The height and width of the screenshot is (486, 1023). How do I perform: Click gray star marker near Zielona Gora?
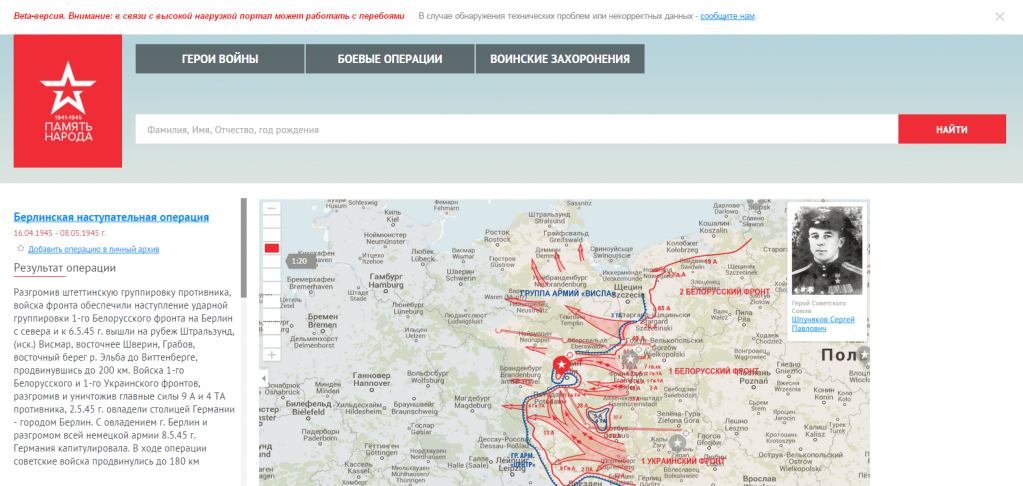click(x=678, y=442)
